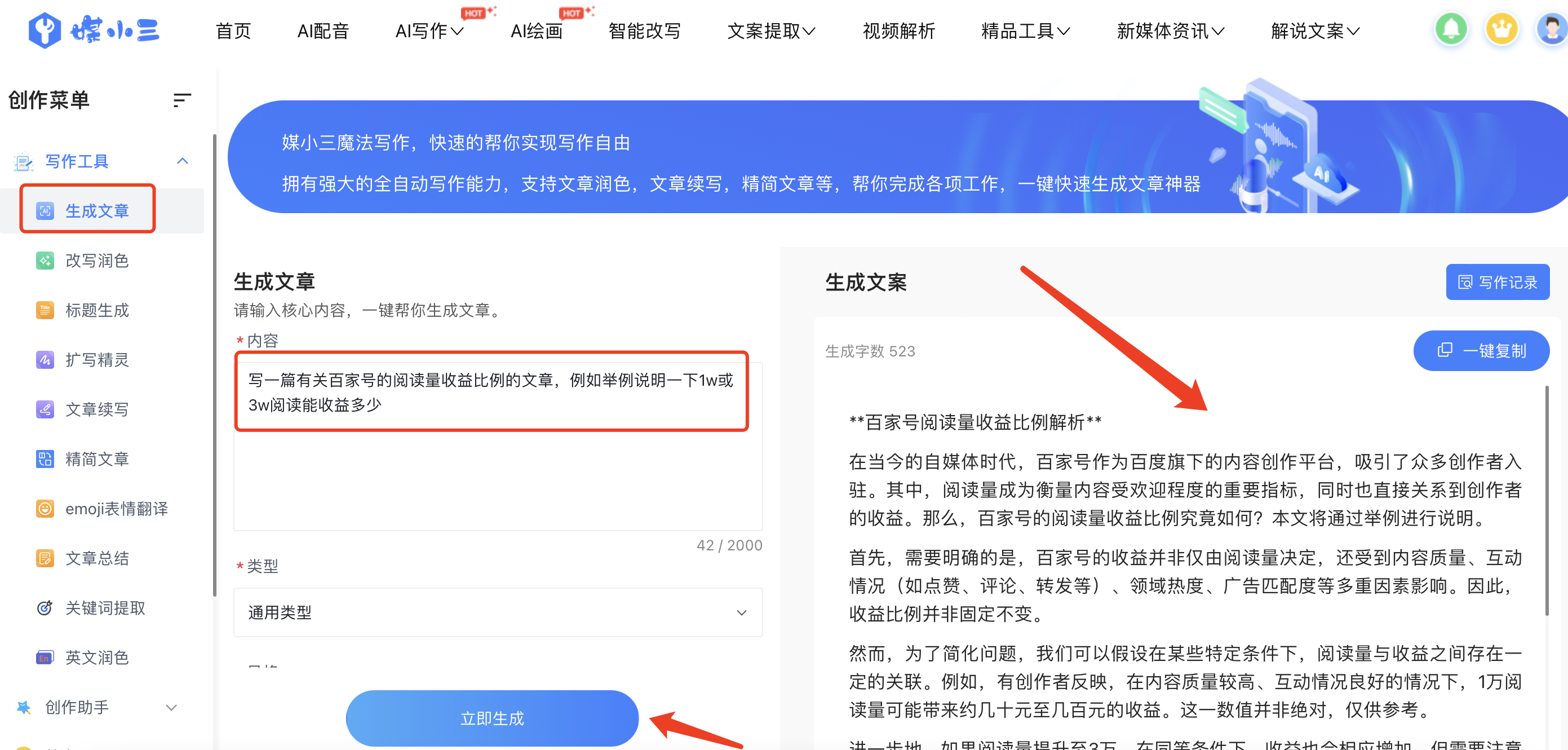Expand the 创作助手 section chevron

click(172, 707)
